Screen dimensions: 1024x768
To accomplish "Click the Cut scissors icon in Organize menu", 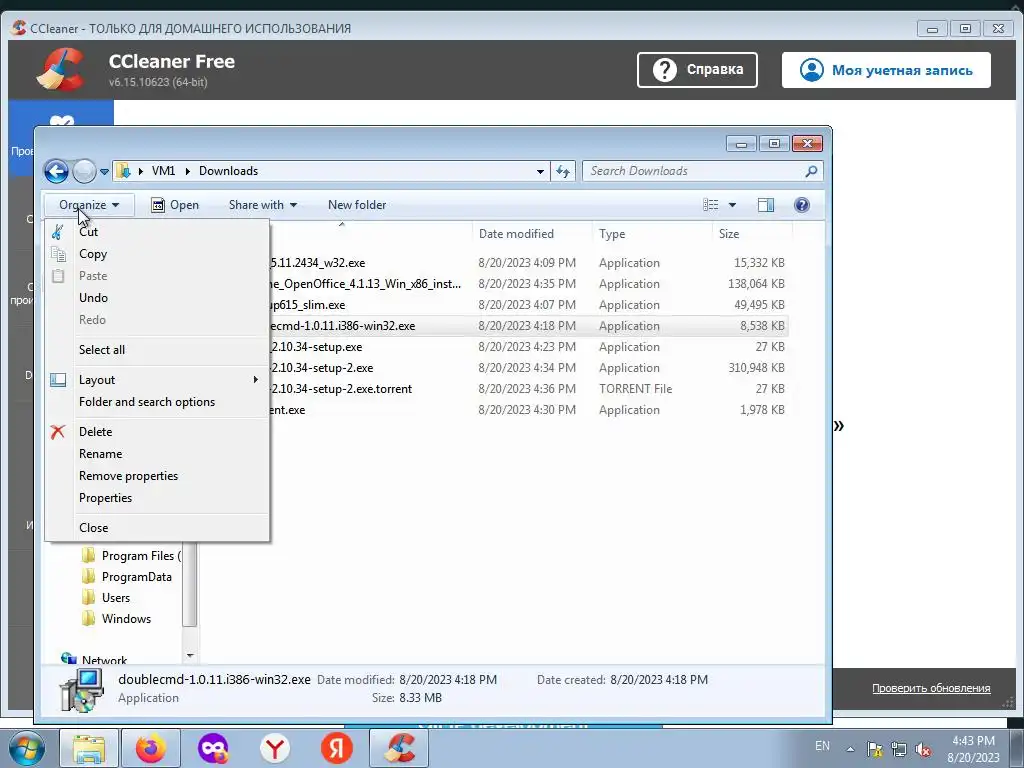I will click(x=57, y=231).
